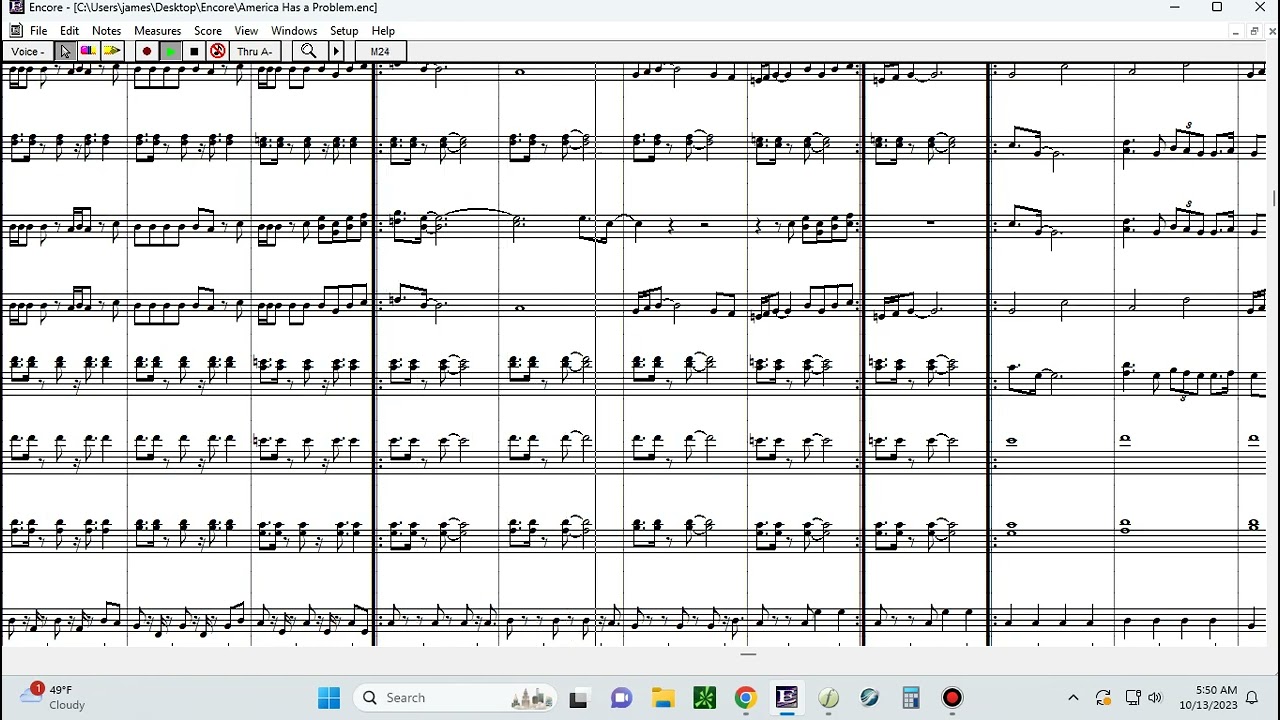Select the magnifying glass zoom tool
1280x720 pixels.
tap(309, 51)
